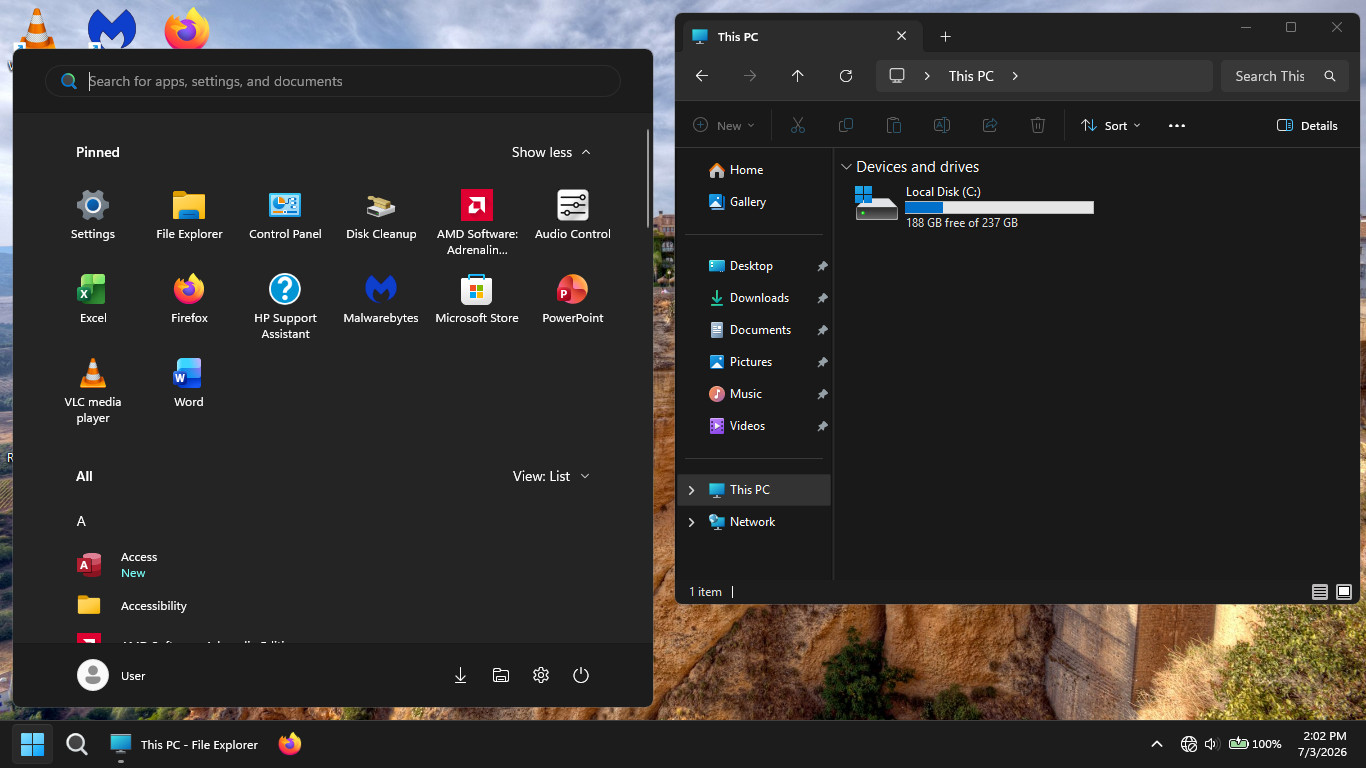The height and width of the screenshot is (768, 1366).
Task: Switch to details list view in status bar
Action: pyautogui.click(x=1320, y=592)
